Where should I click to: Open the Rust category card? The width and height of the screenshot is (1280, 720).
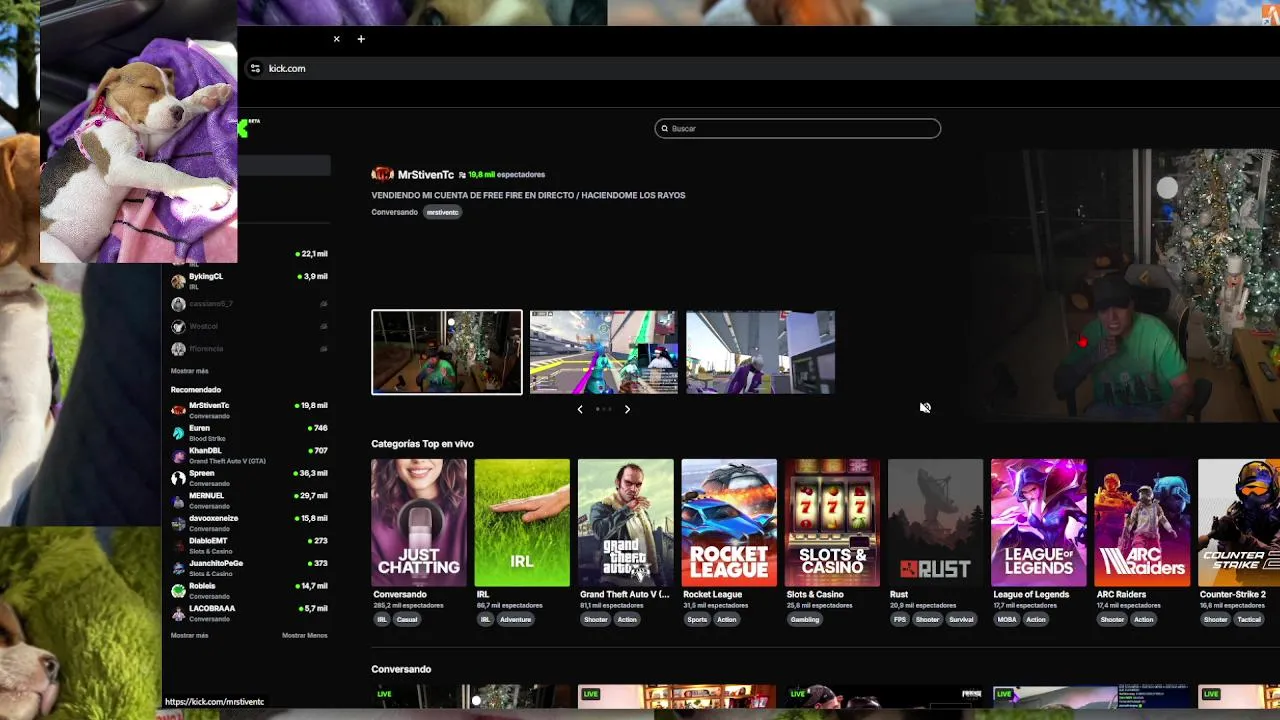[935, 522]
